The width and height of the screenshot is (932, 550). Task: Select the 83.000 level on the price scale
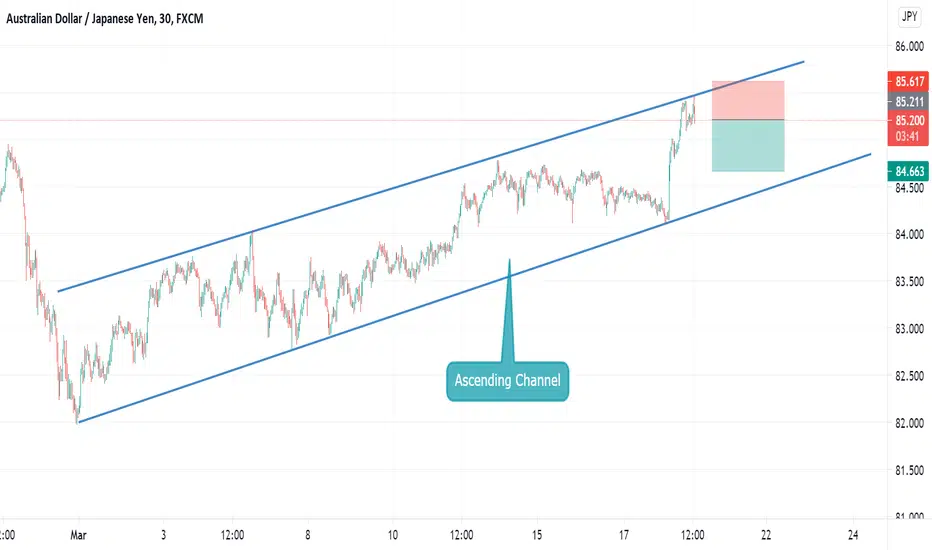(x=909, y=329)
